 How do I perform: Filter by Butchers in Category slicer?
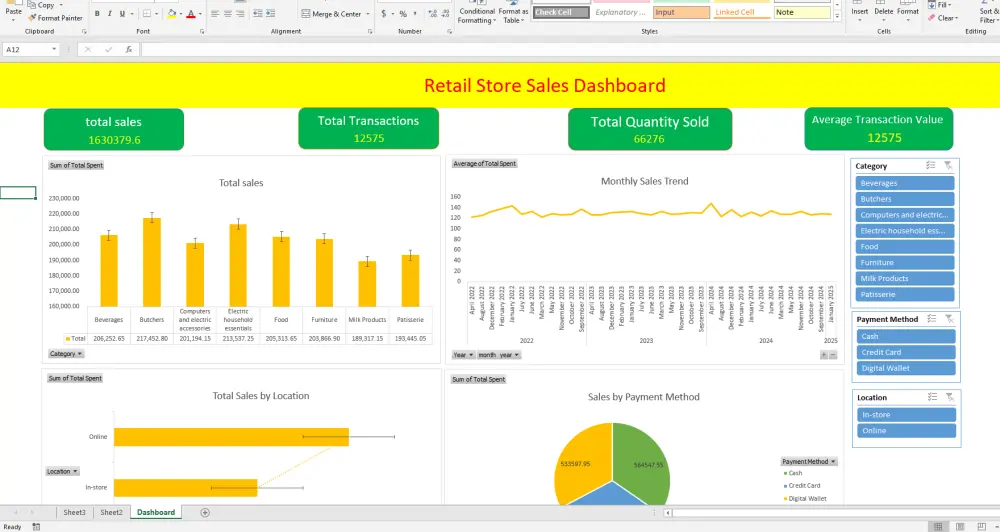pyautogui.click(x=904, y=199)
